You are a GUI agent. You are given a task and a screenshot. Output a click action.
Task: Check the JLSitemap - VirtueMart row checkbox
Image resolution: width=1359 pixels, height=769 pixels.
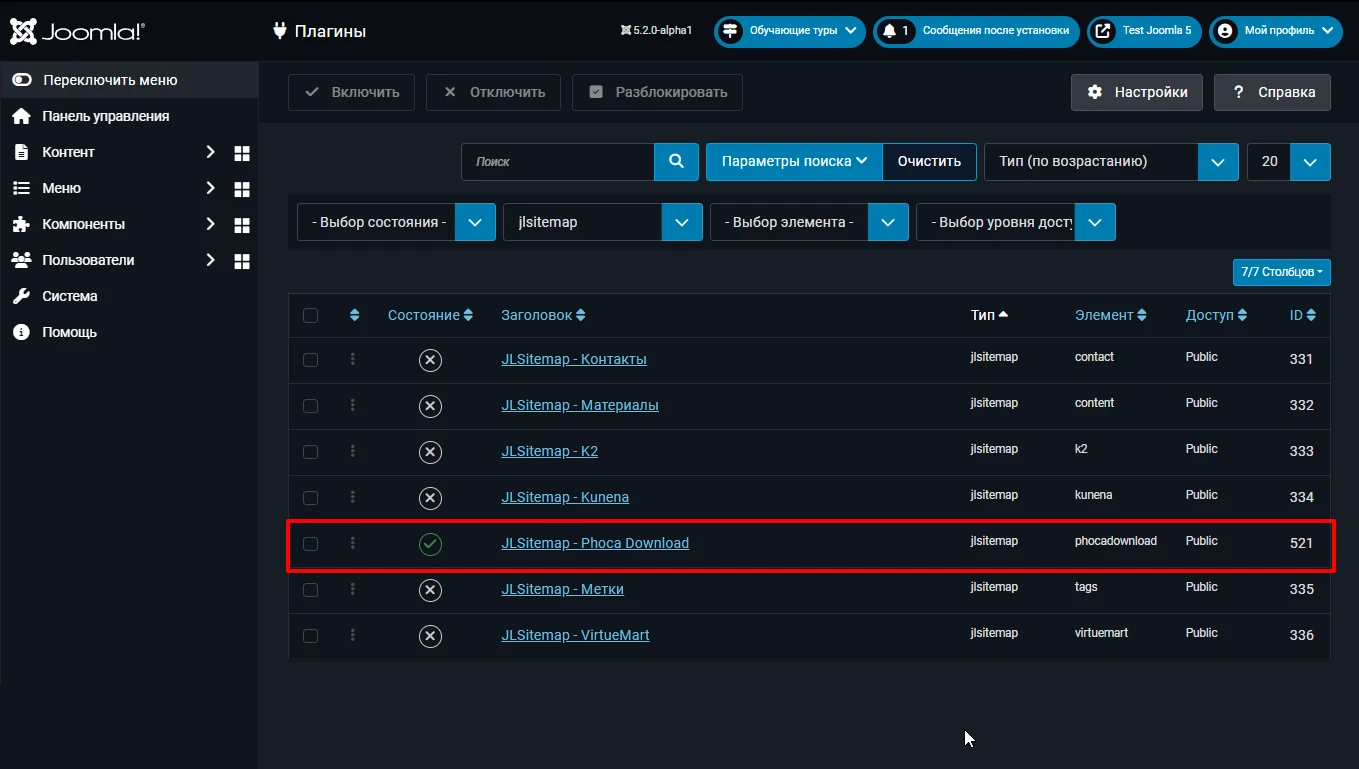pos(310,636)
